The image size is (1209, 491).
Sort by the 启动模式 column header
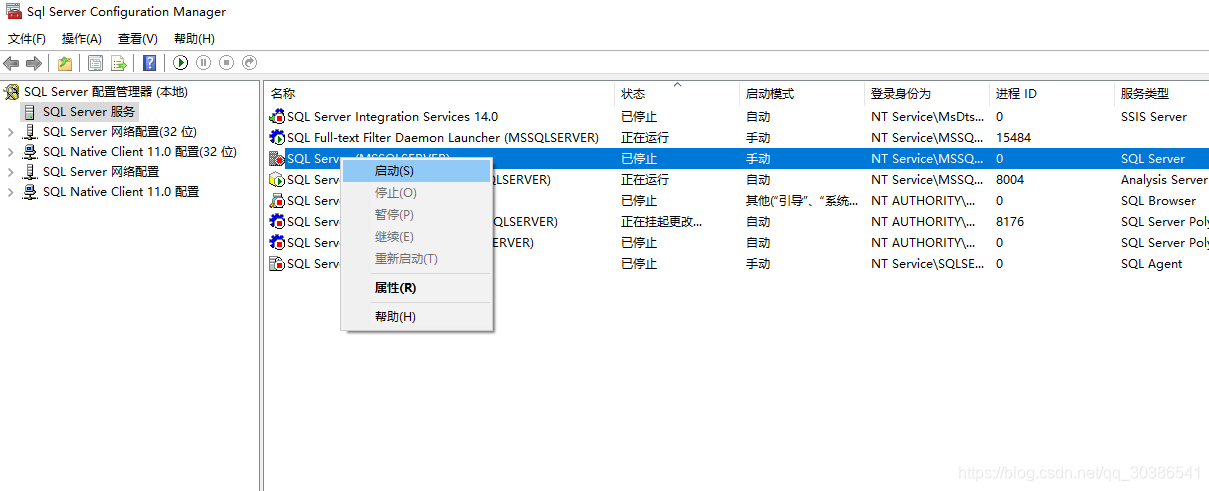(x=802, y=93)
